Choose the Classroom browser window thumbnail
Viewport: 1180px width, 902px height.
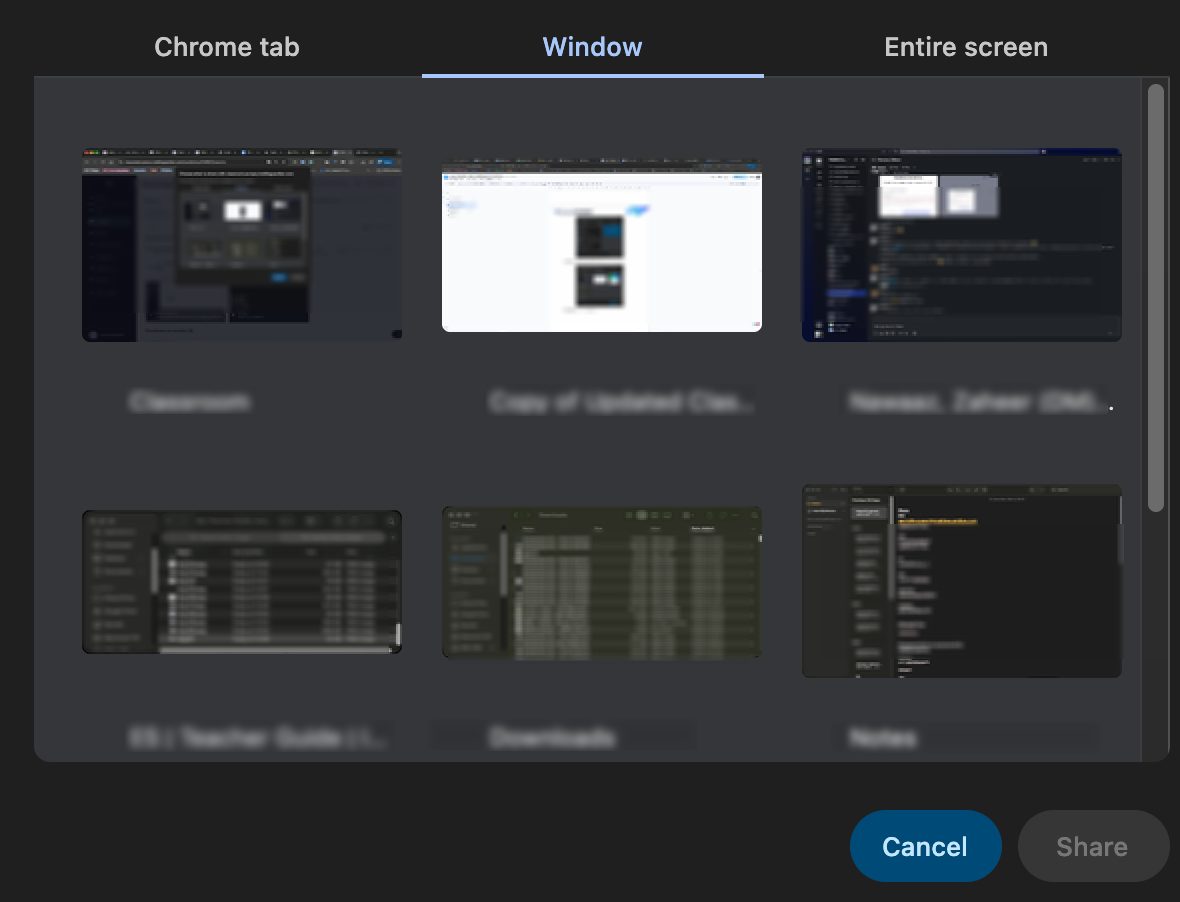point(242,244)
